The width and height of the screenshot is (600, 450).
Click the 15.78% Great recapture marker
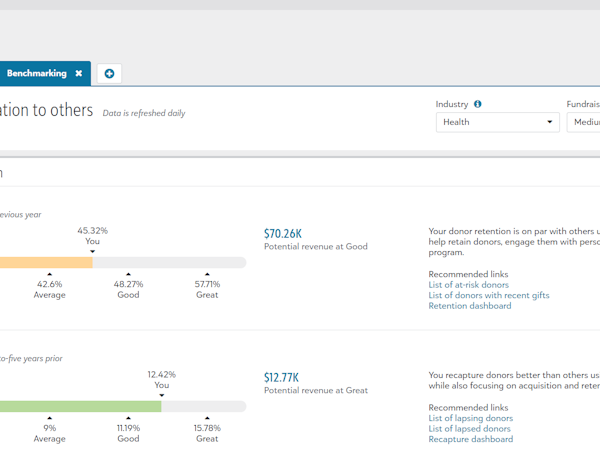click(x=207, y=418)
